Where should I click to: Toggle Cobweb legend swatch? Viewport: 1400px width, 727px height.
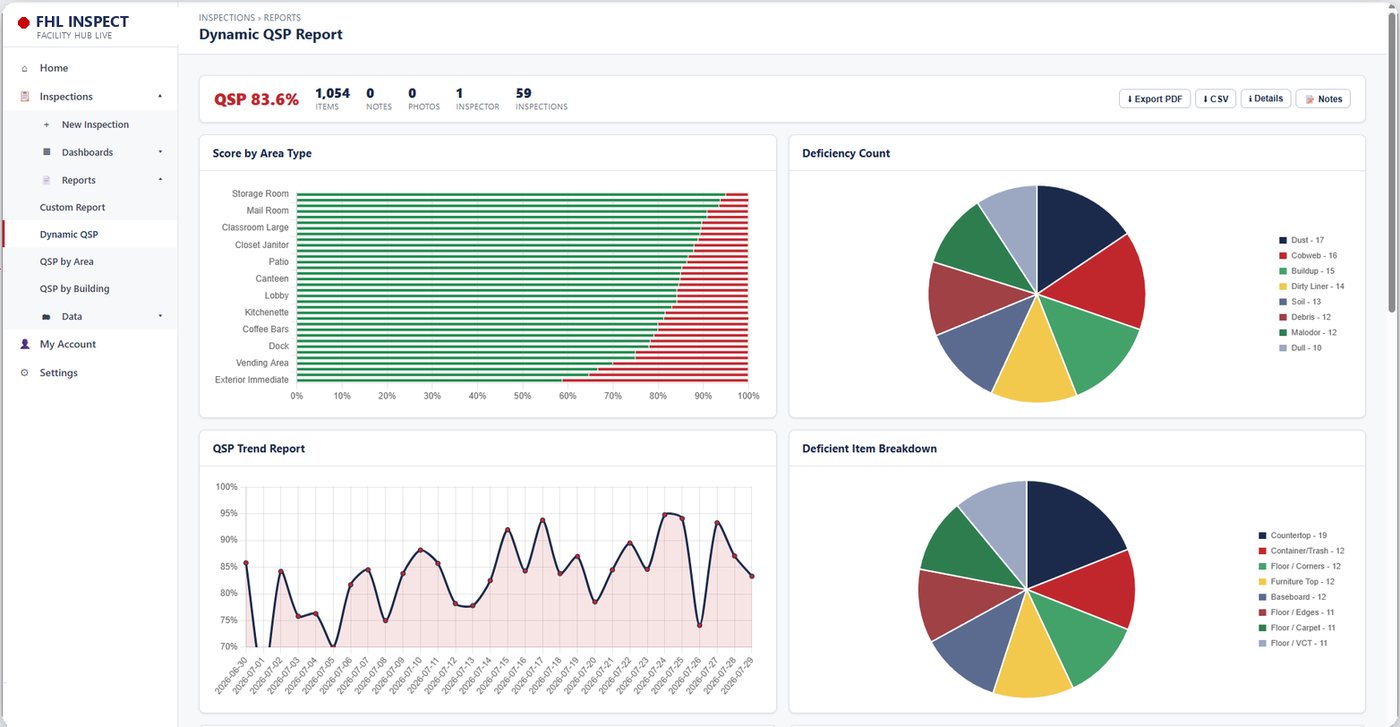coord(1283,256)
